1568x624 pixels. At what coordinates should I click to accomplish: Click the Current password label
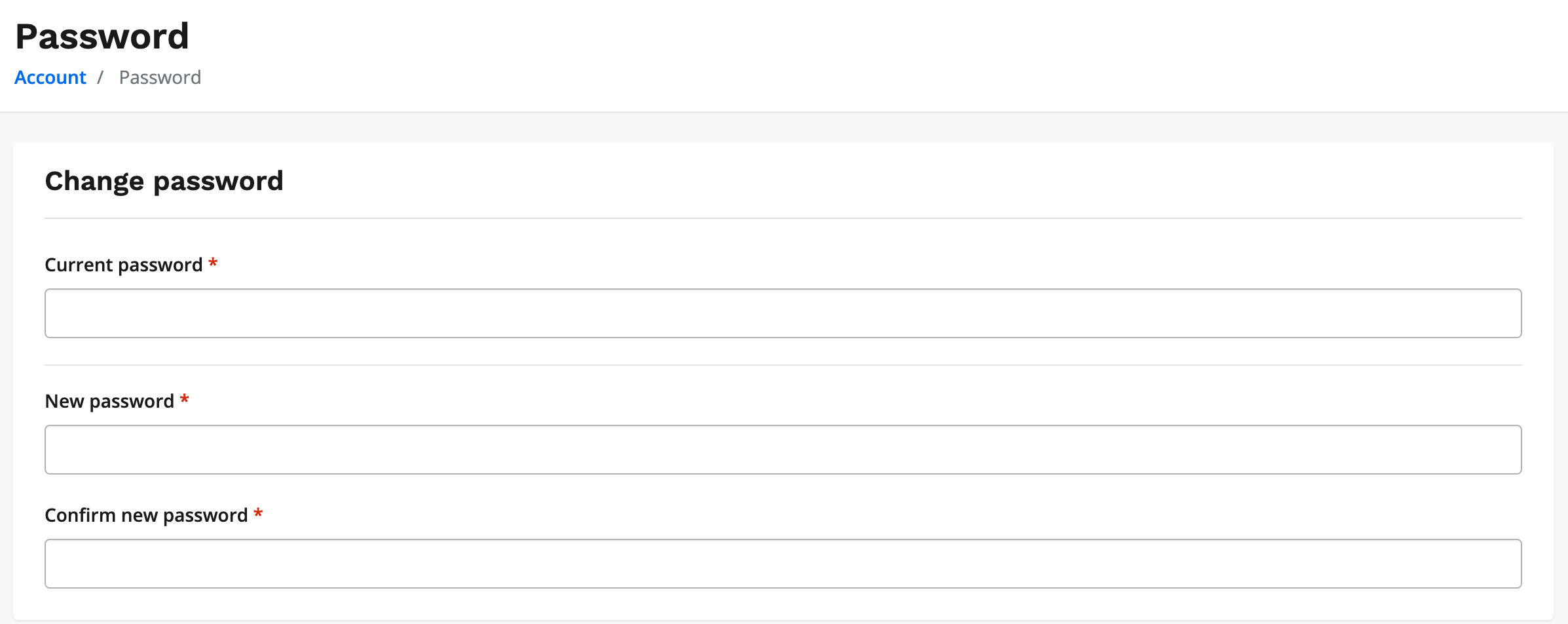pyautogui.click(x=123, y=265)
